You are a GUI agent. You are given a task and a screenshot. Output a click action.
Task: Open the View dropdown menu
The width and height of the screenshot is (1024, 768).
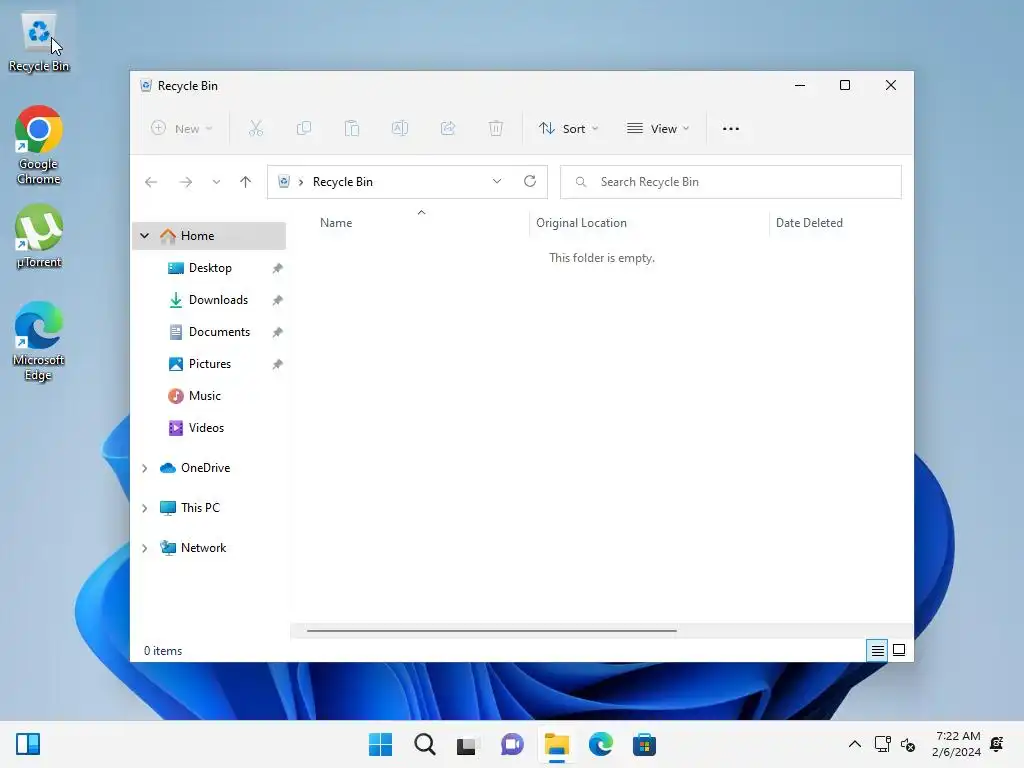click(x=658, y=129)
